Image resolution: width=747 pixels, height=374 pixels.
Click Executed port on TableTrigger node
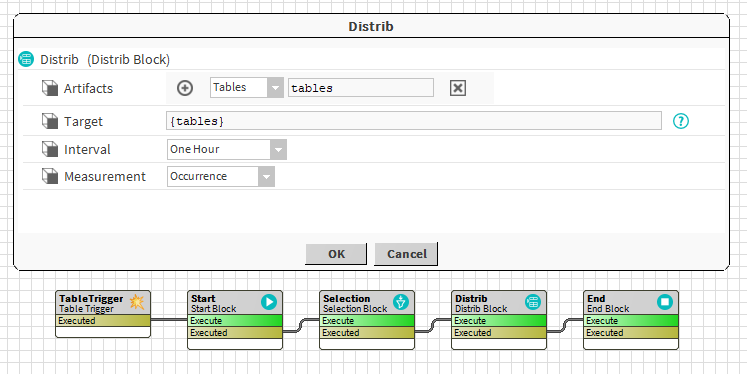103,321
